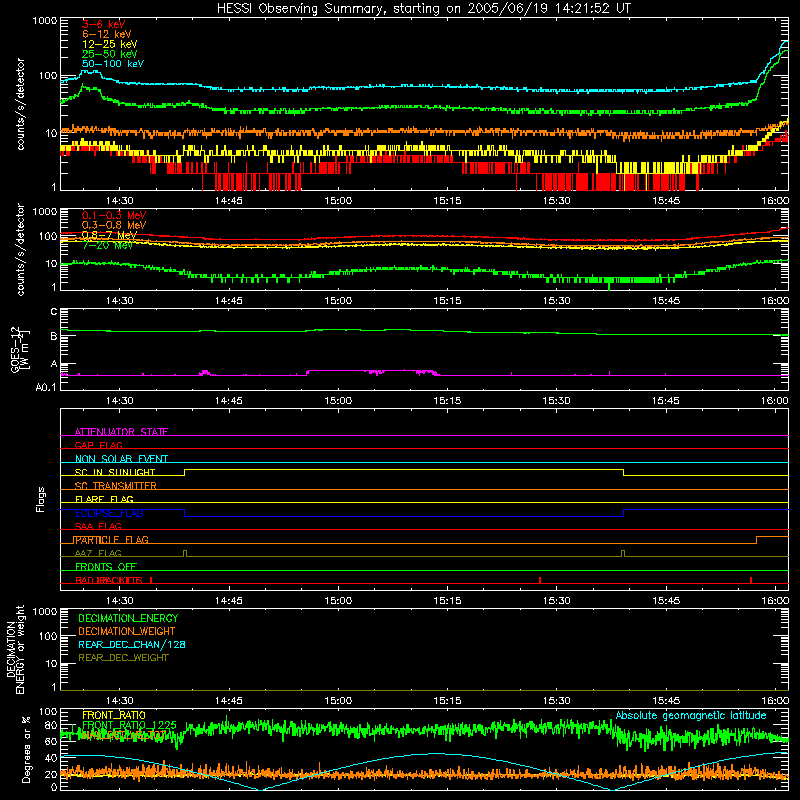The image size is (800, 800).
Task: Click 15:45 tick under the GOES panel
Action: 665,401
